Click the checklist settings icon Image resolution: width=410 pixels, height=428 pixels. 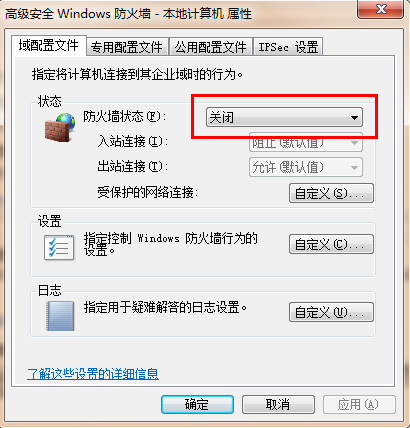[59, 247]
